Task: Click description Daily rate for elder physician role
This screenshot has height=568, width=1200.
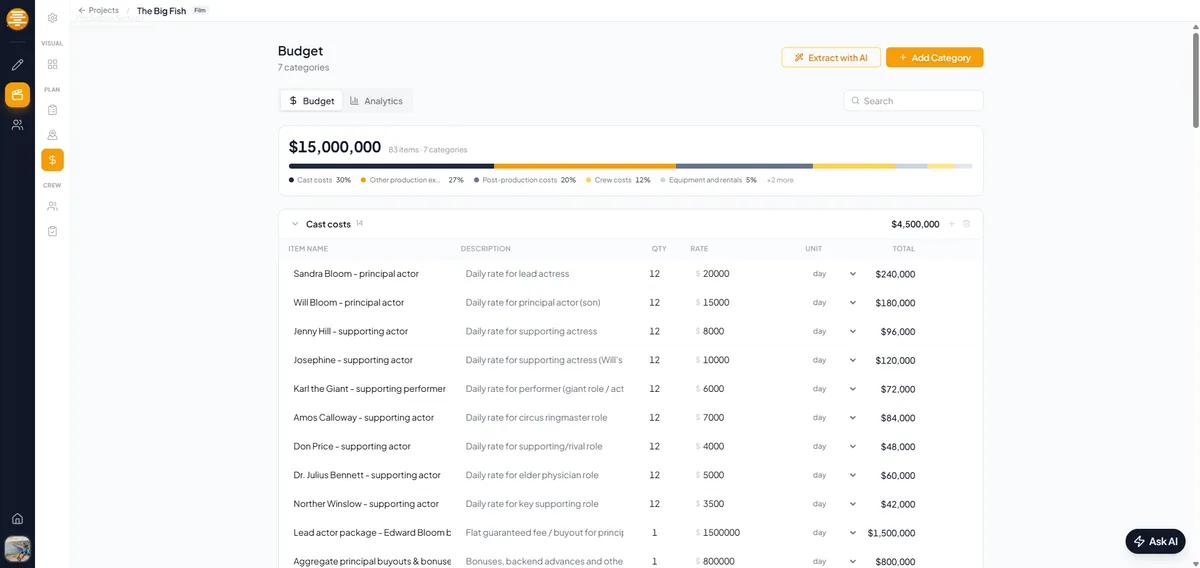Action: pyautogui.click(x=532, y=475)
